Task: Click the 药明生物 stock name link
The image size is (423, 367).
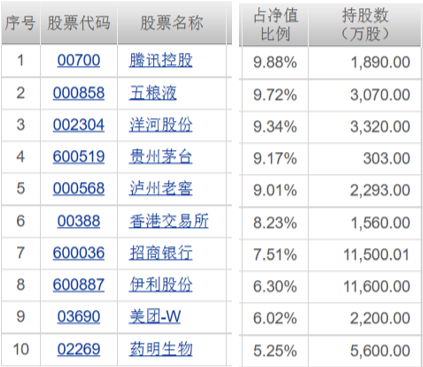Action: [161, 349]
